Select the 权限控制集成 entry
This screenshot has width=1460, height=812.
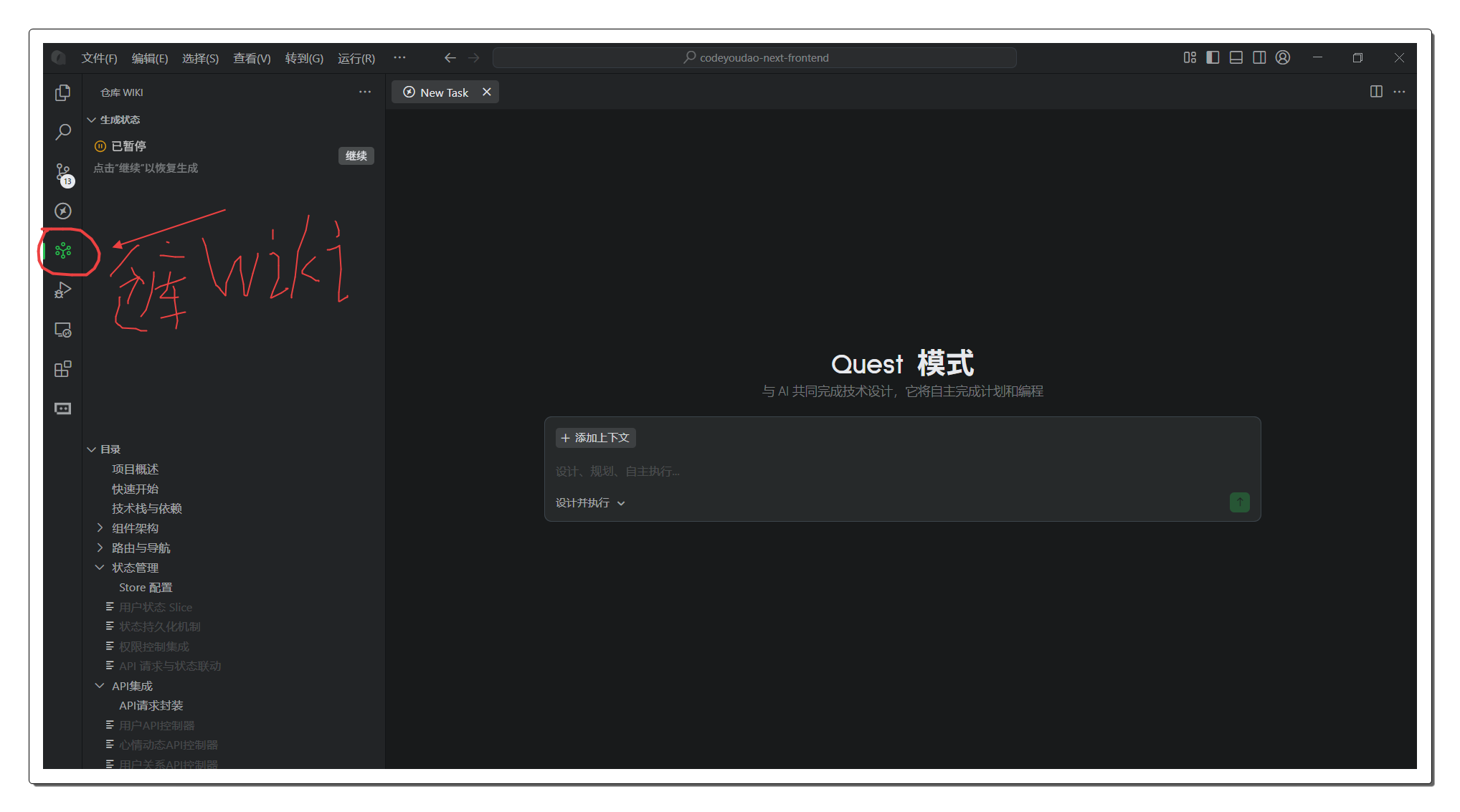154,646
